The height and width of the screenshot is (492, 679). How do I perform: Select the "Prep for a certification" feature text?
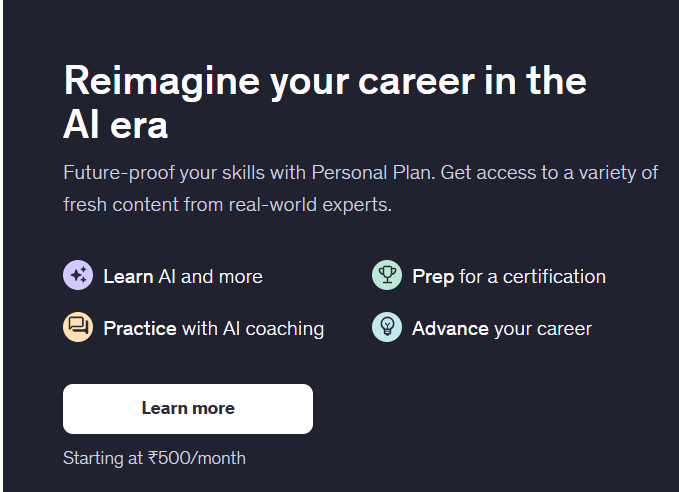click(509, 276)
